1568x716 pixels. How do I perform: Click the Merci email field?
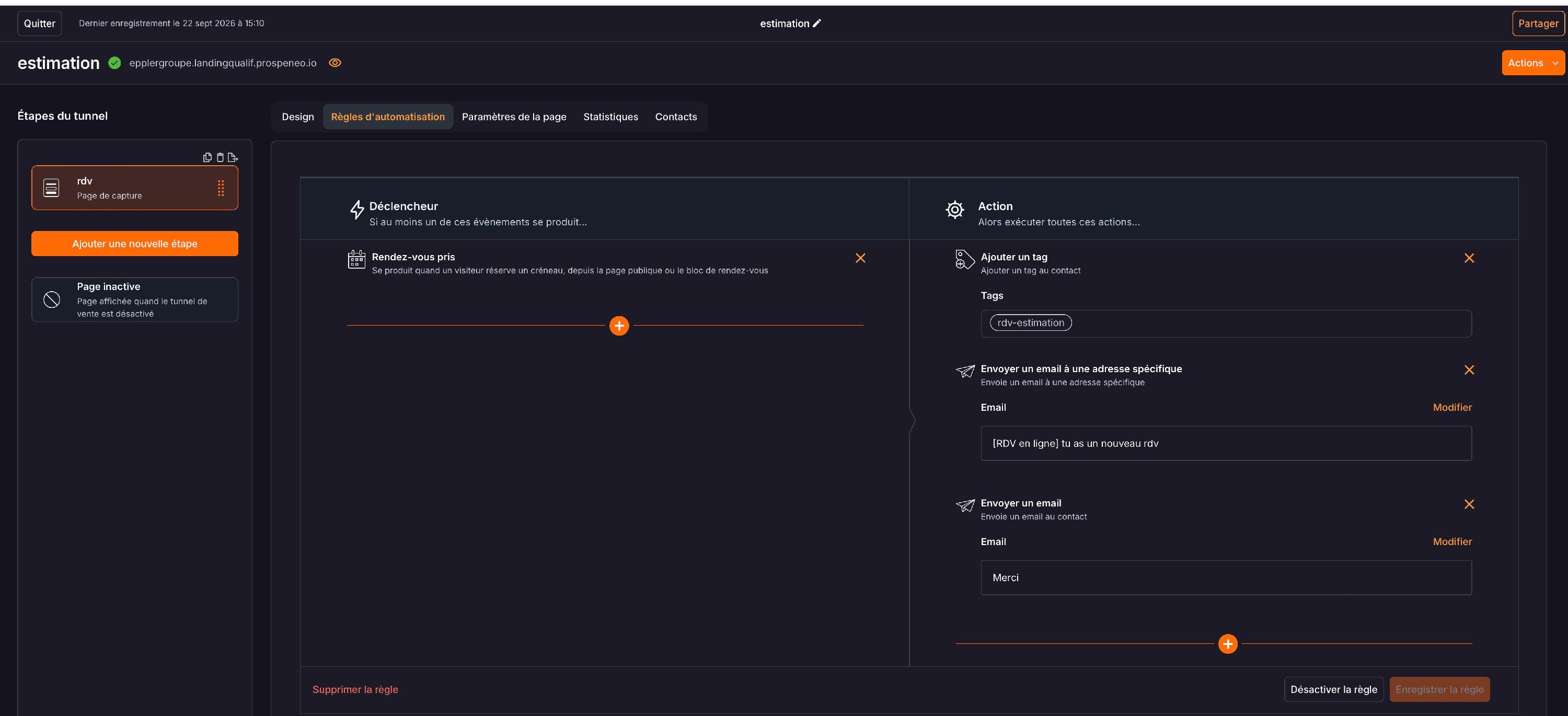(x=1226, y=577)
